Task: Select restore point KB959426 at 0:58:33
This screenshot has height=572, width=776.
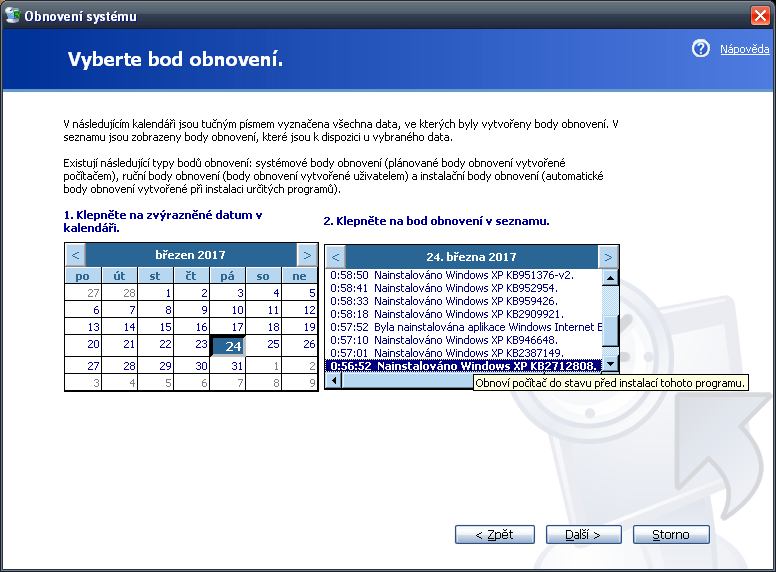Action: pos(464,301)
